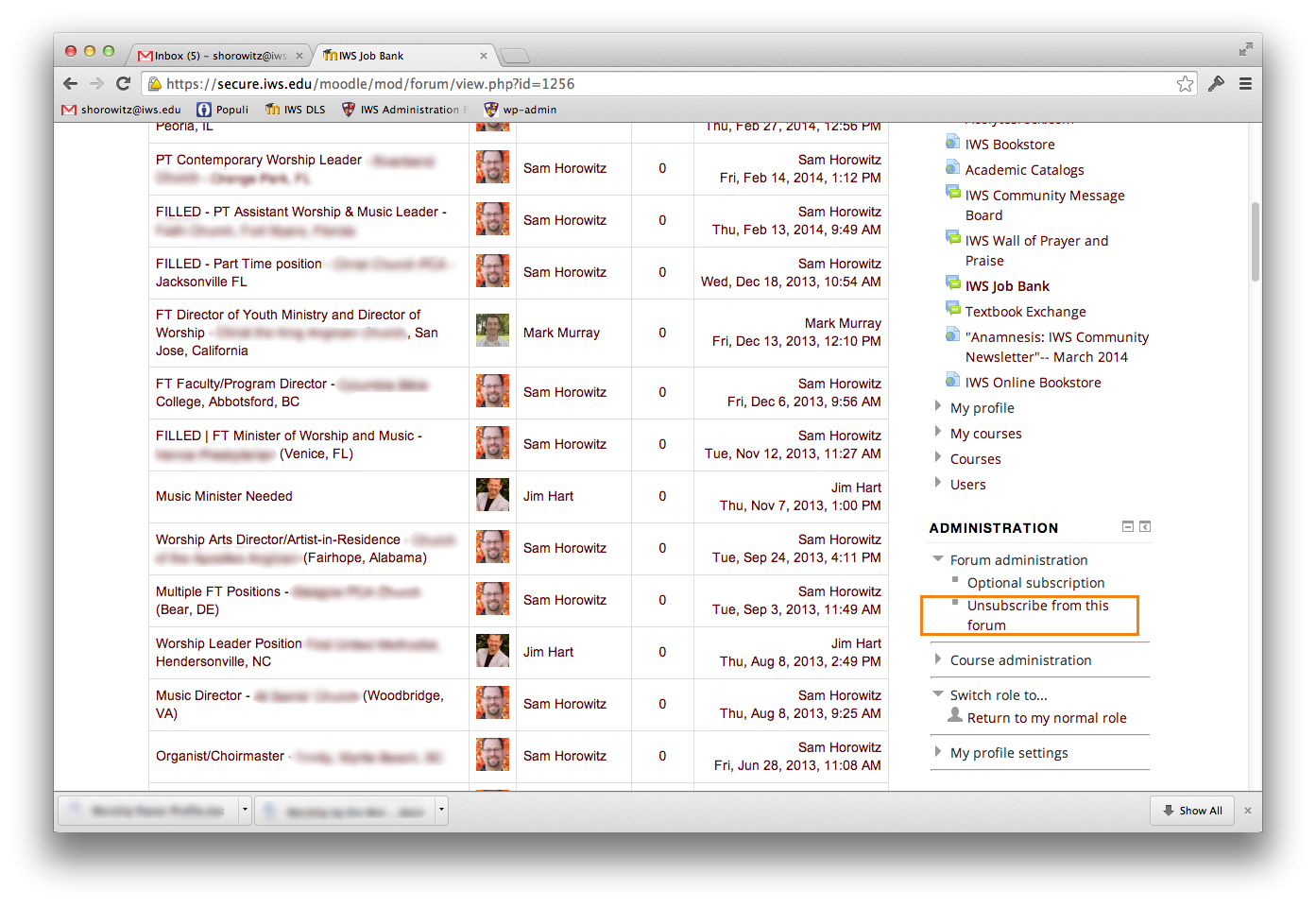Close the Inbox Gmail tab

click(299, 56)
